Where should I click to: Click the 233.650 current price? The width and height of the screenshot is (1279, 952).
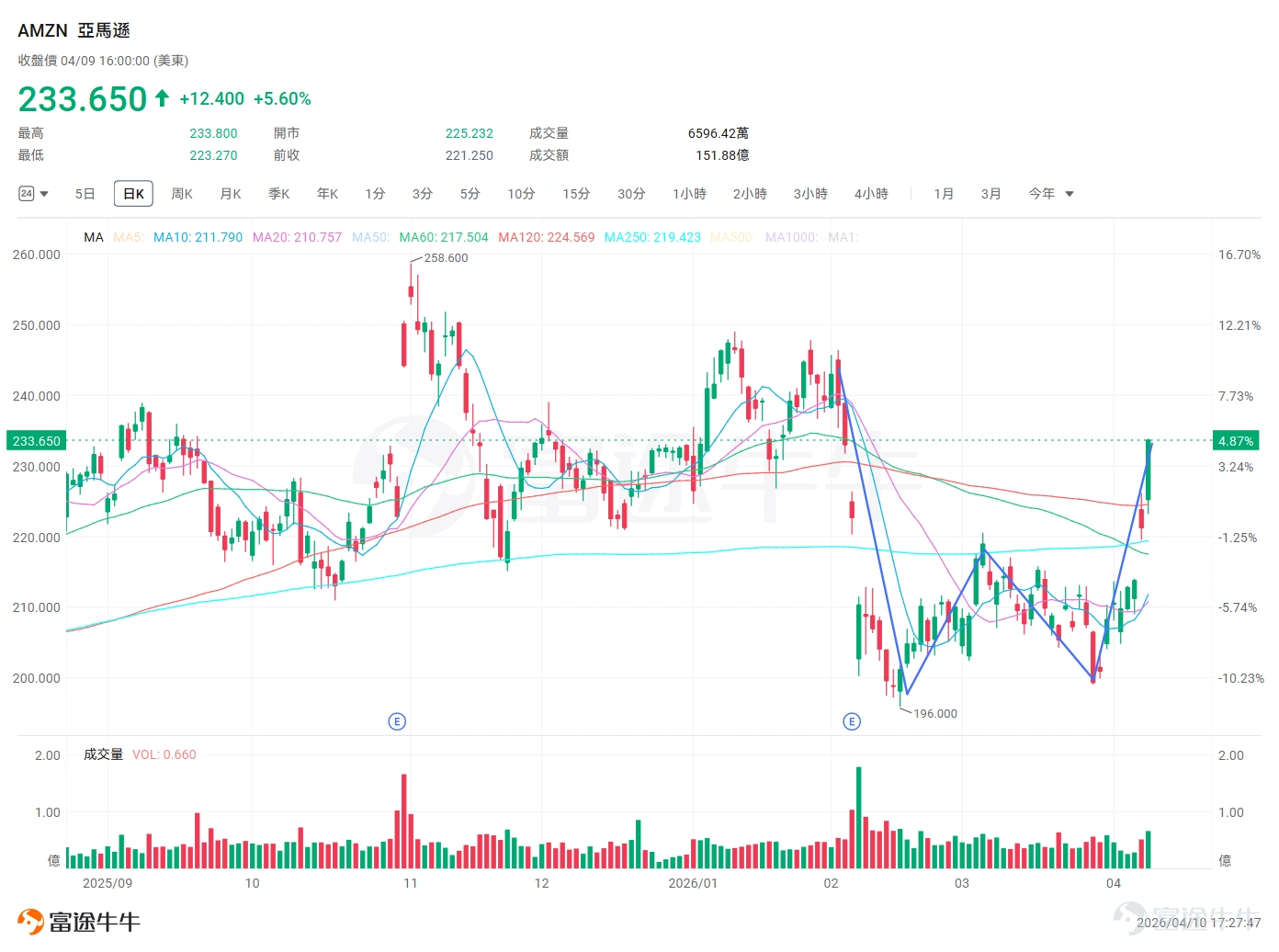point(83,98)
